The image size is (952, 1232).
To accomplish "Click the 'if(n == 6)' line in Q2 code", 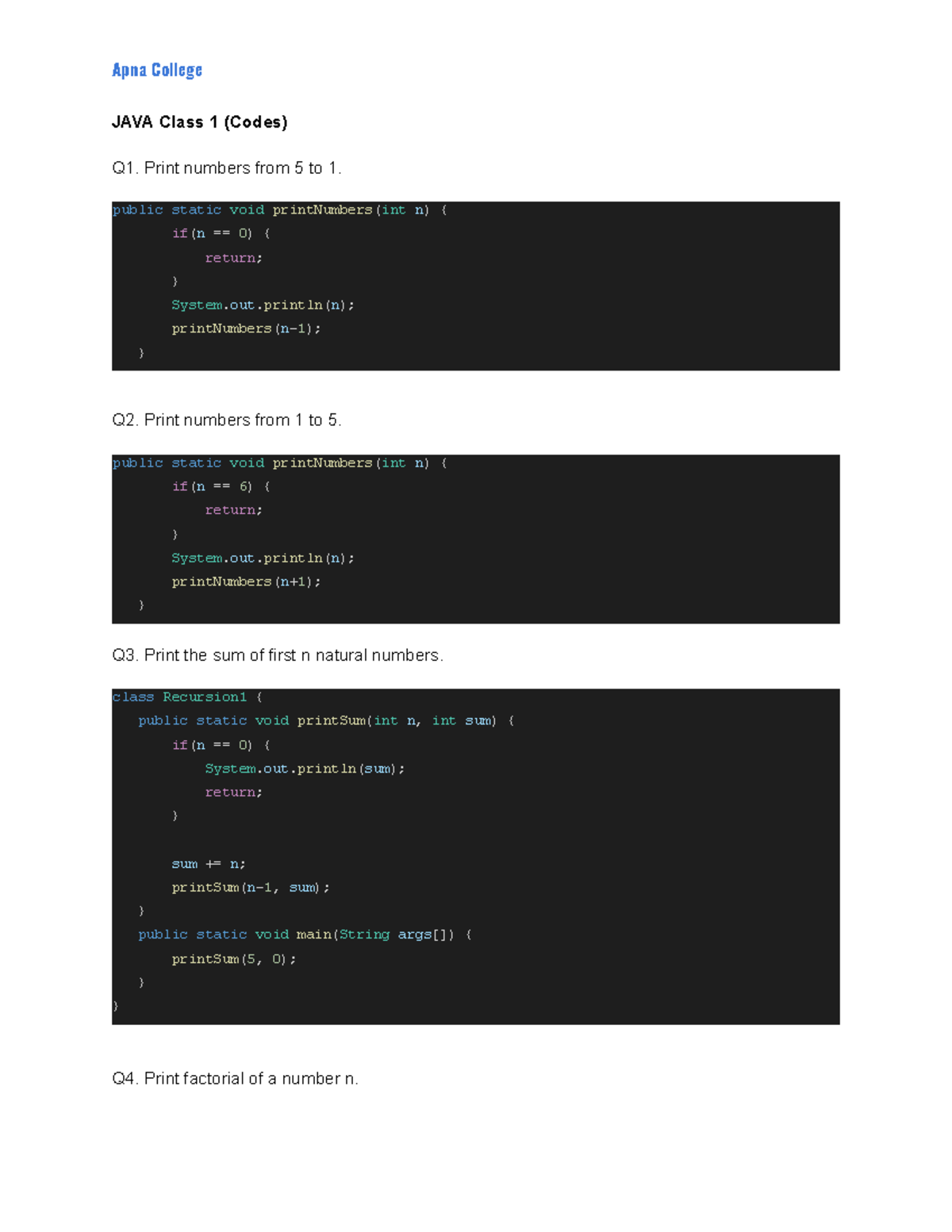I will pos(221,486).
